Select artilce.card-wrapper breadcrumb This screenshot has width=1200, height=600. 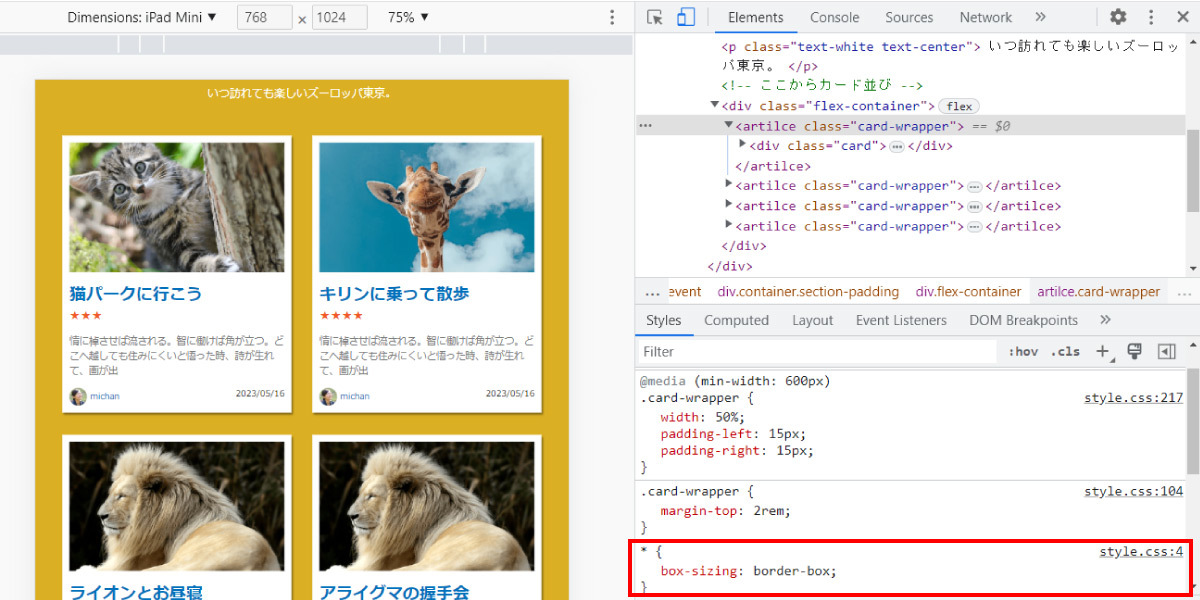[x=1098, y=292]
